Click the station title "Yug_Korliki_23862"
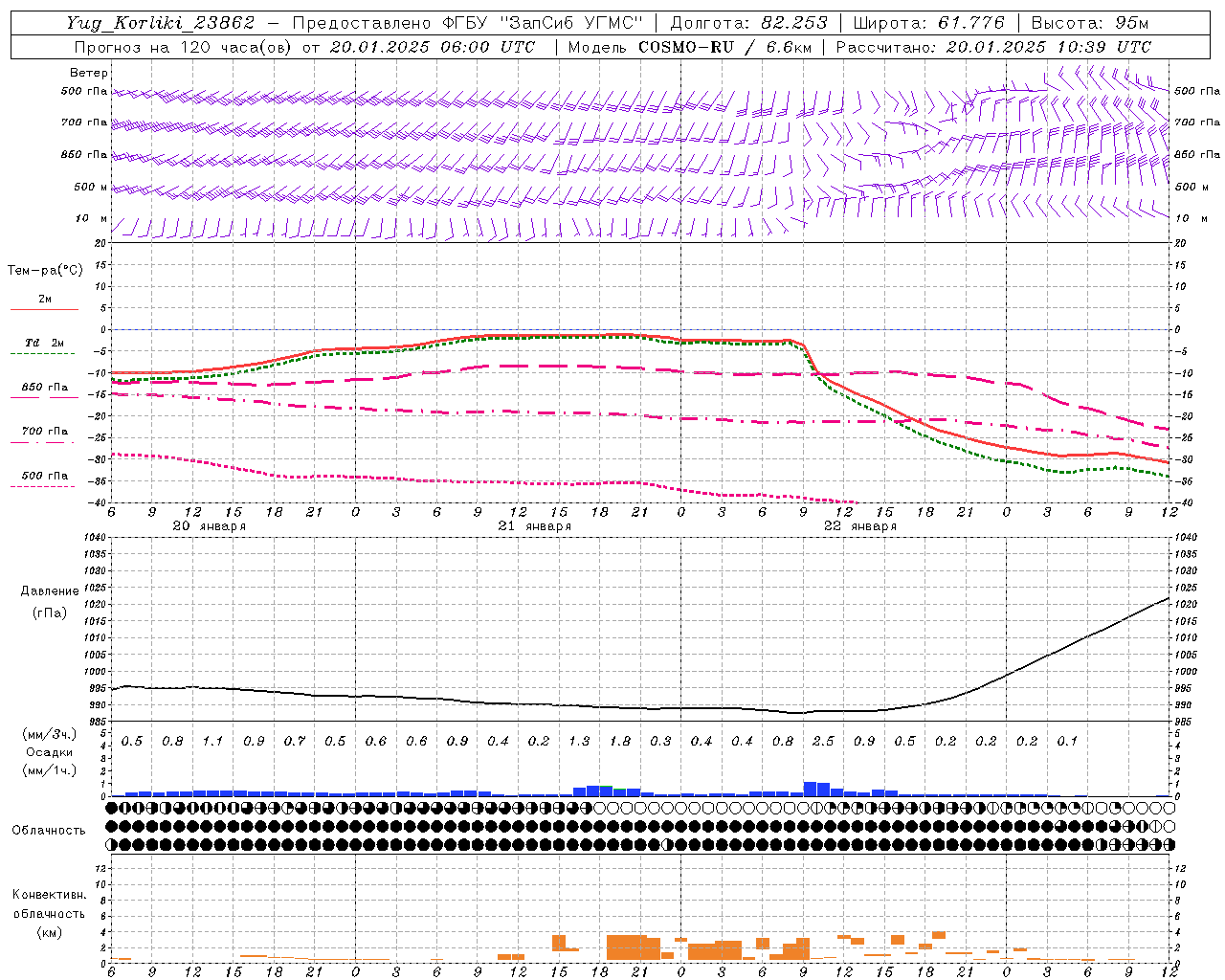The image size is (1225, 980). coord(161,23)
